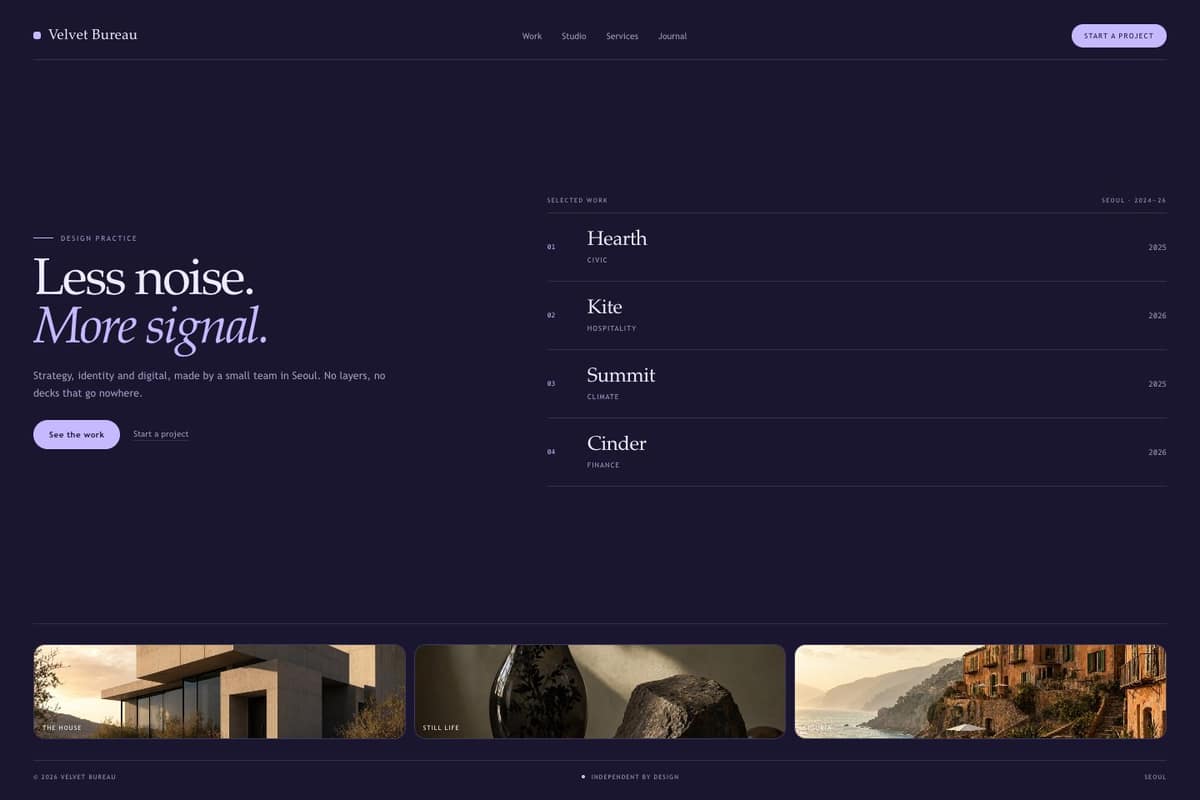Screen dimensions: 1200x800
Task: Click the 2025 year in Summit row
Action: coord(1157,384)
